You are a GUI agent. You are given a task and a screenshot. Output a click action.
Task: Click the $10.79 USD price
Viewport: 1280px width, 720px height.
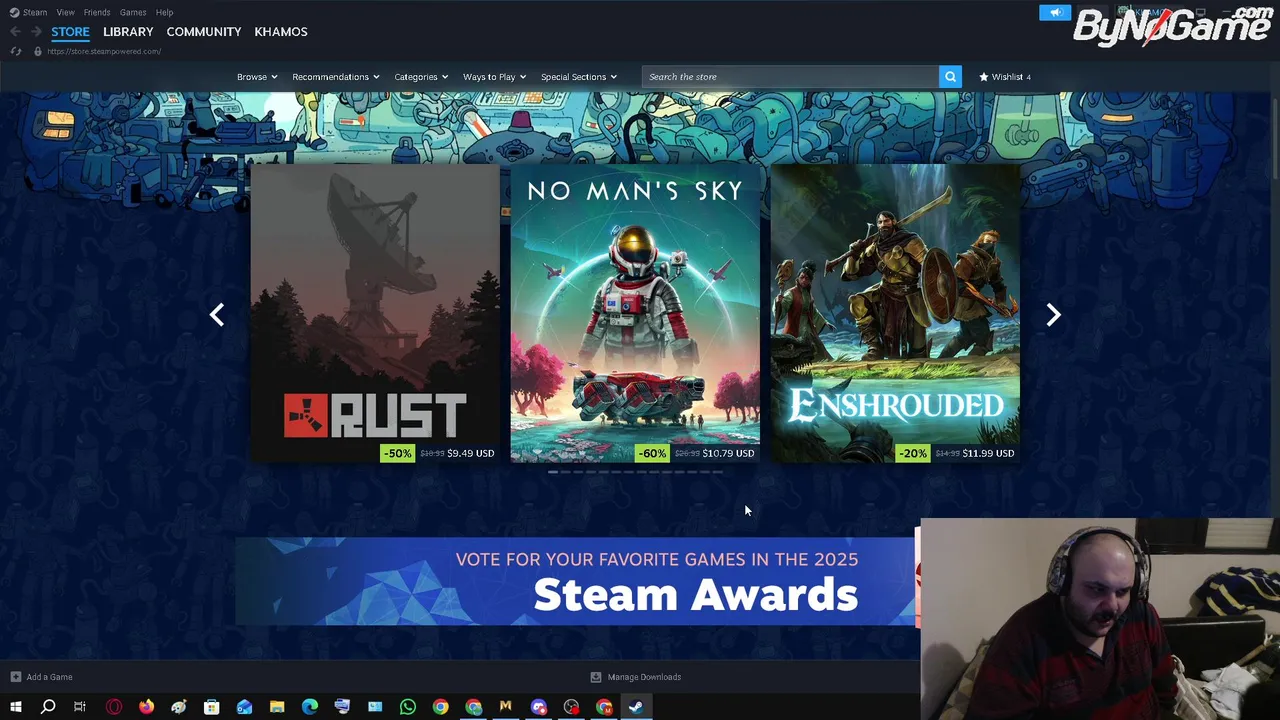(729, 453)
